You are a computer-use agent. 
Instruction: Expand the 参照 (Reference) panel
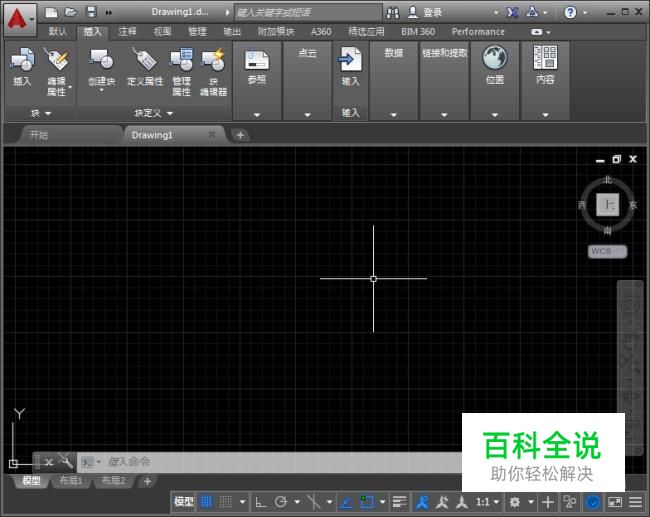pos(257,114)
